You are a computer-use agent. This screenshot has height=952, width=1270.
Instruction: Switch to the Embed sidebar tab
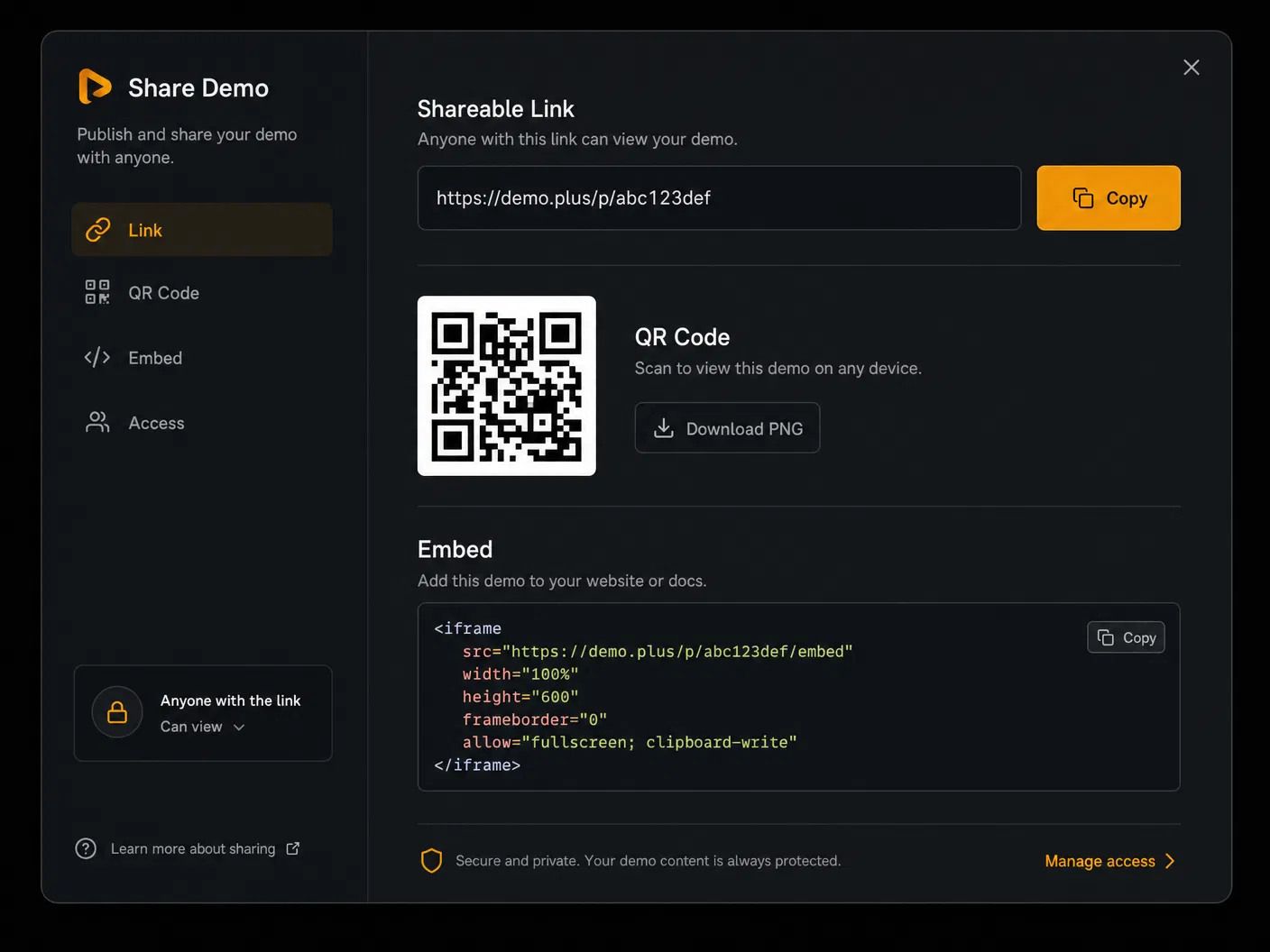coord(202,358)
